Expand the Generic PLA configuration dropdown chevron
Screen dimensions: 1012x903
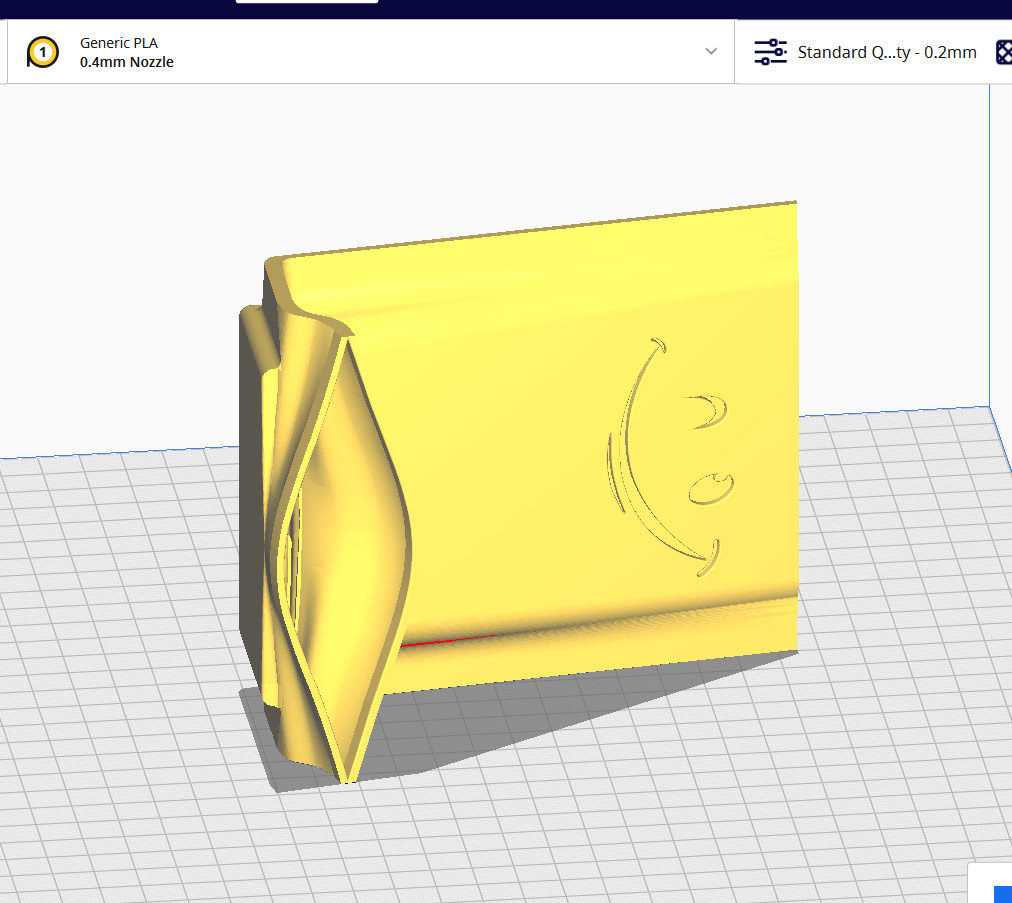point(711,52)
